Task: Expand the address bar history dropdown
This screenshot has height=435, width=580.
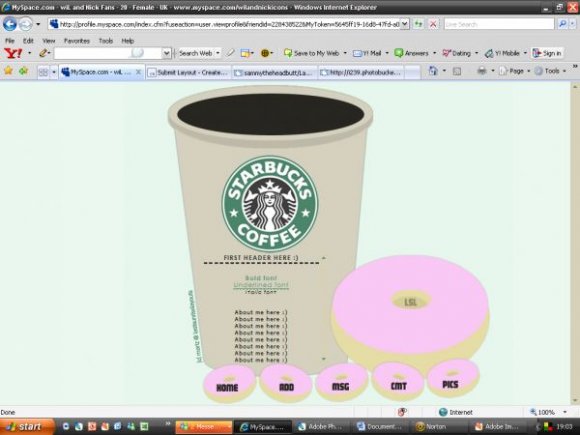Action: tap(405, 24)
